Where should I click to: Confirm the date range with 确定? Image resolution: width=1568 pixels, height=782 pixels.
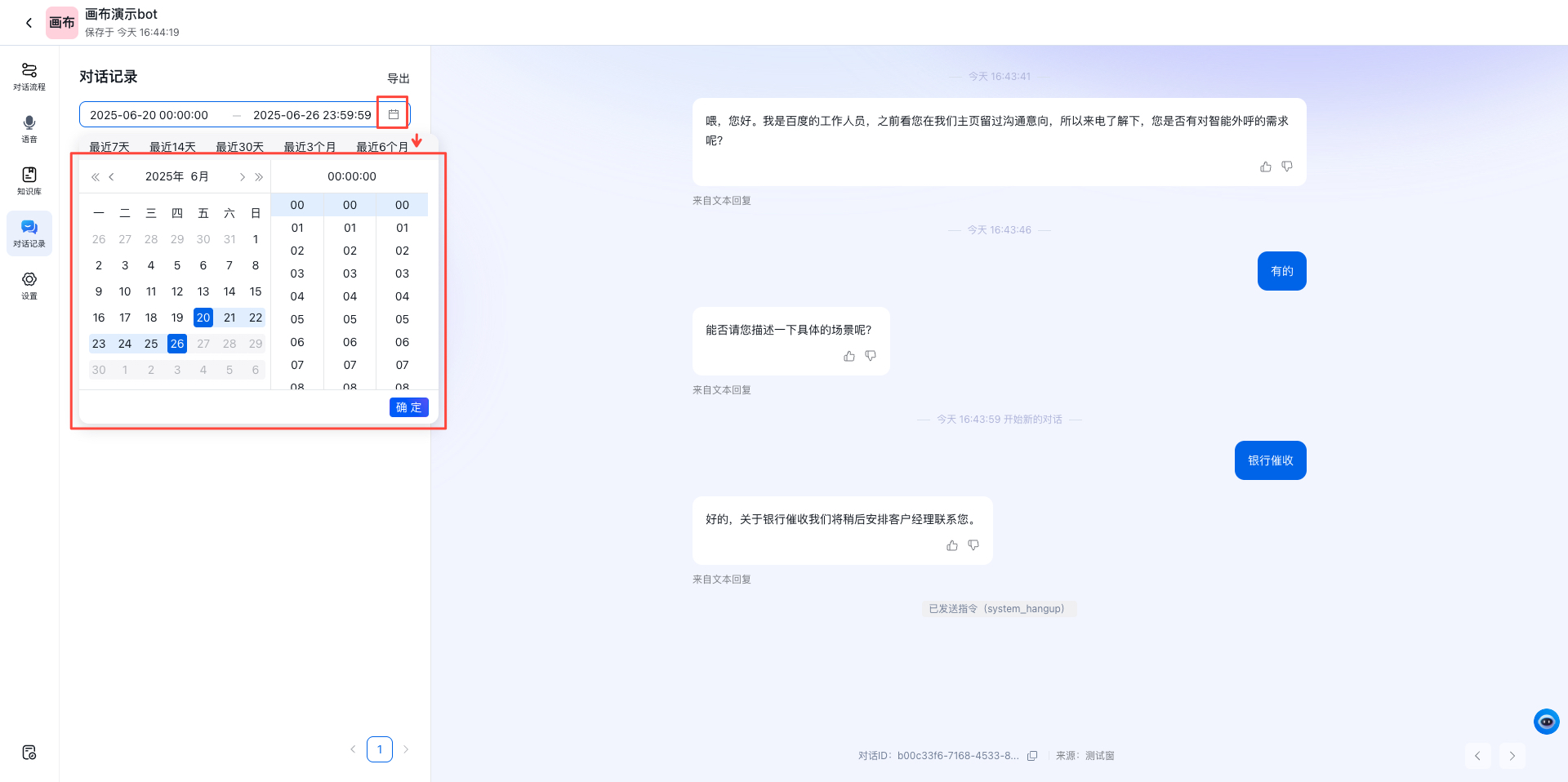(x=408, y=407)
